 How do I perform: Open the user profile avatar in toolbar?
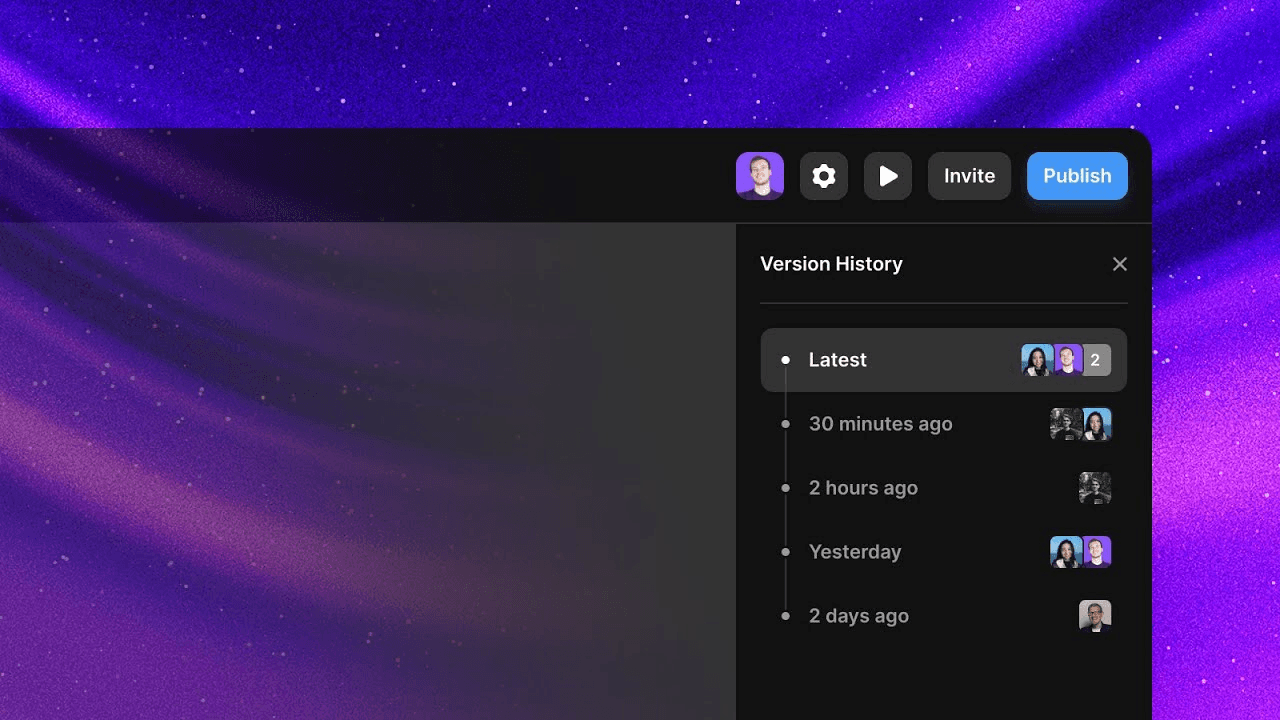tap(760, 176)
